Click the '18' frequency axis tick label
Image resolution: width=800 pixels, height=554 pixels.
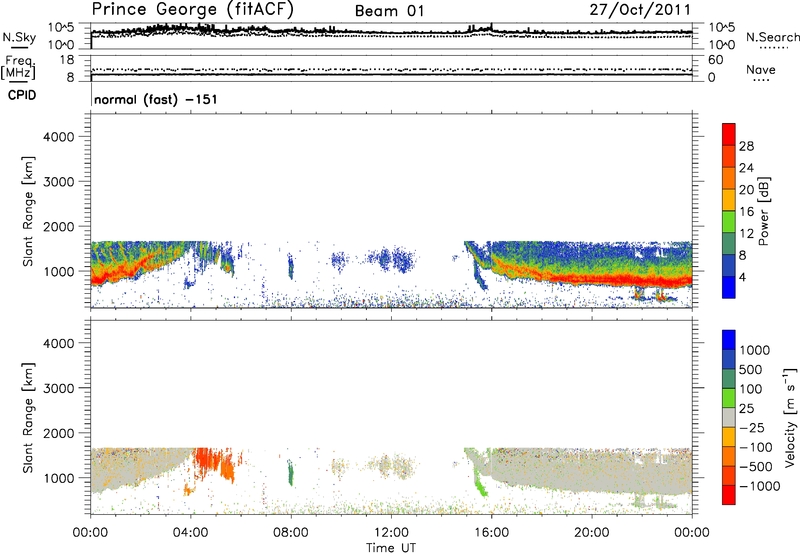[x=67, y=60]
